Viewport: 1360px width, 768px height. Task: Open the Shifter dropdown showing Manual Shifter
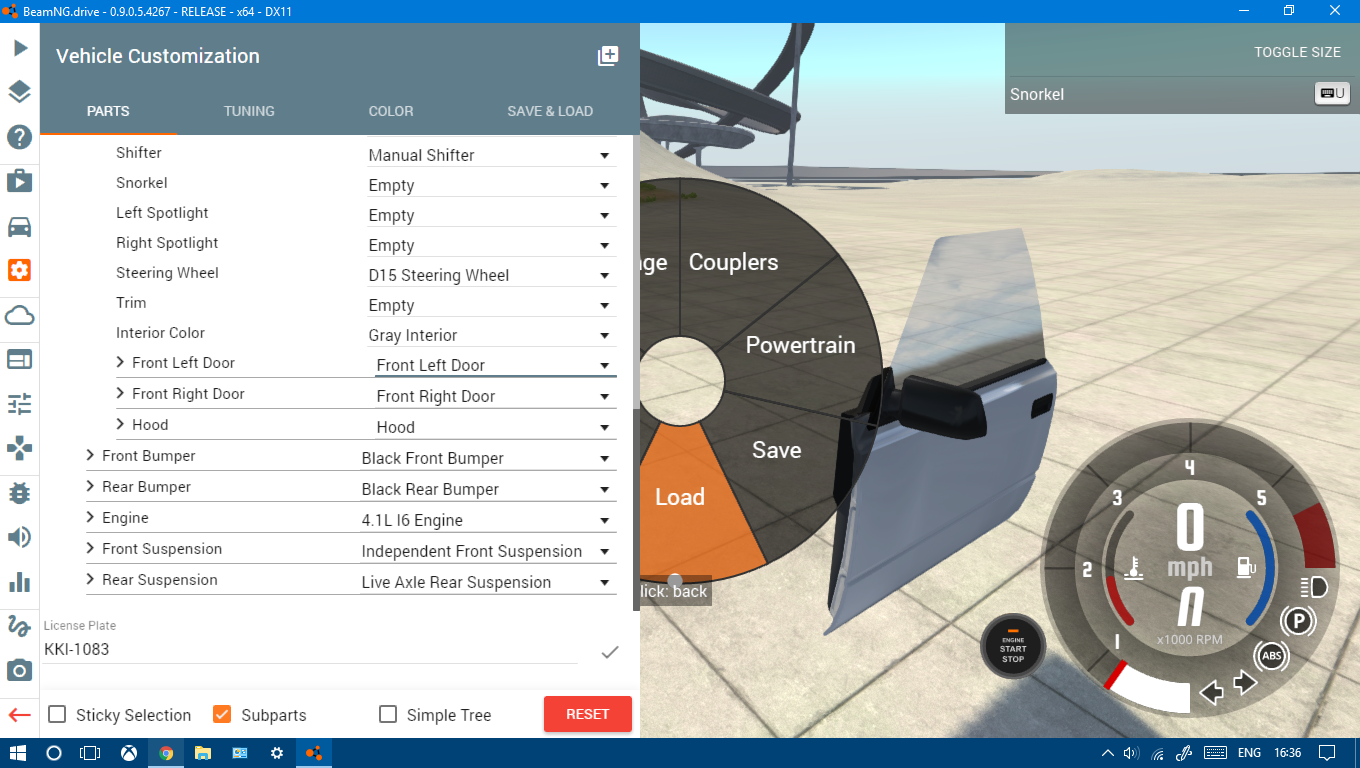pos(491,155)
